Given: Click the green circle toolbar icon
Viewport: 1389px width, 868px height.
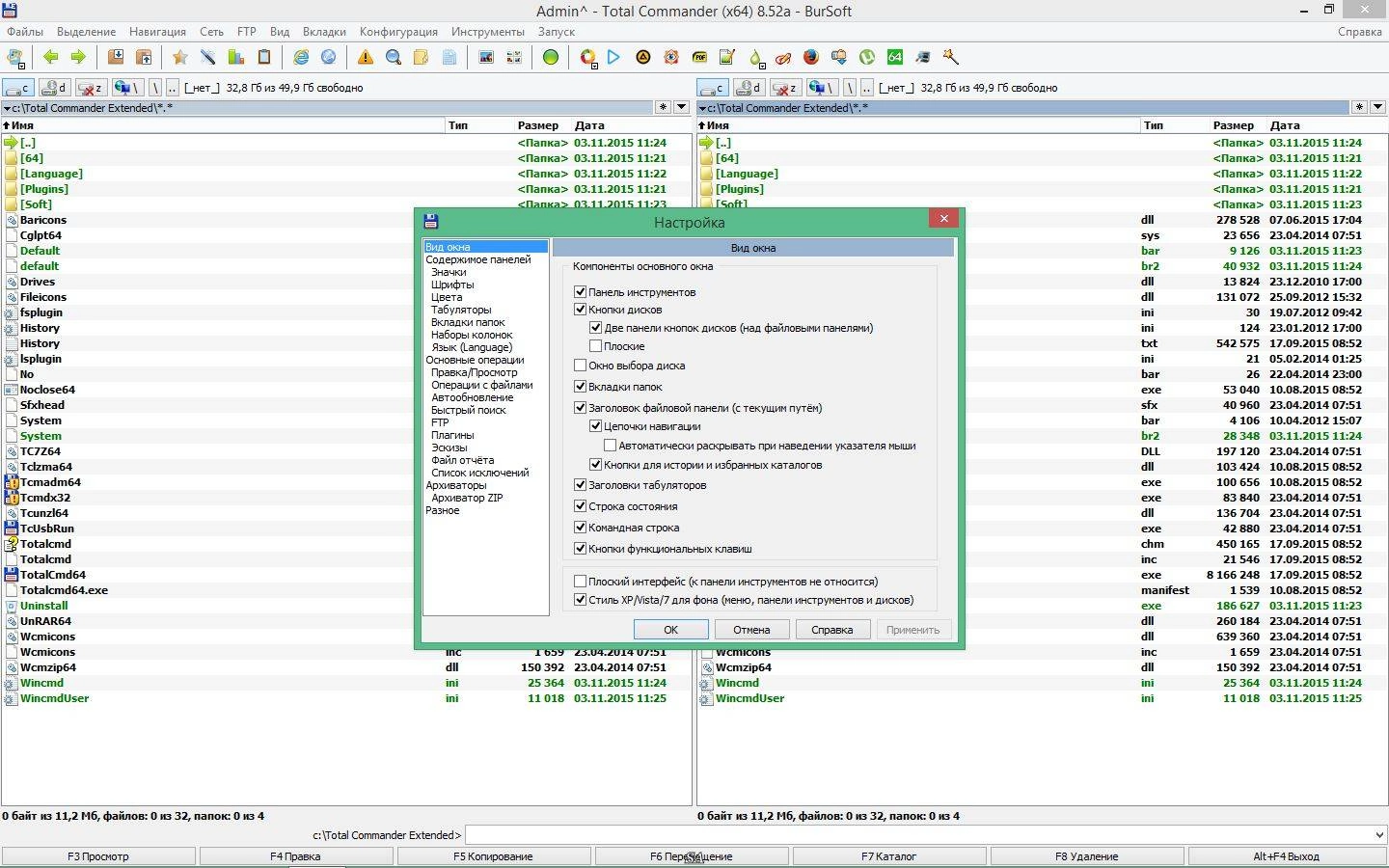Looking at the screenshot, I should click(x=550, y=57).
